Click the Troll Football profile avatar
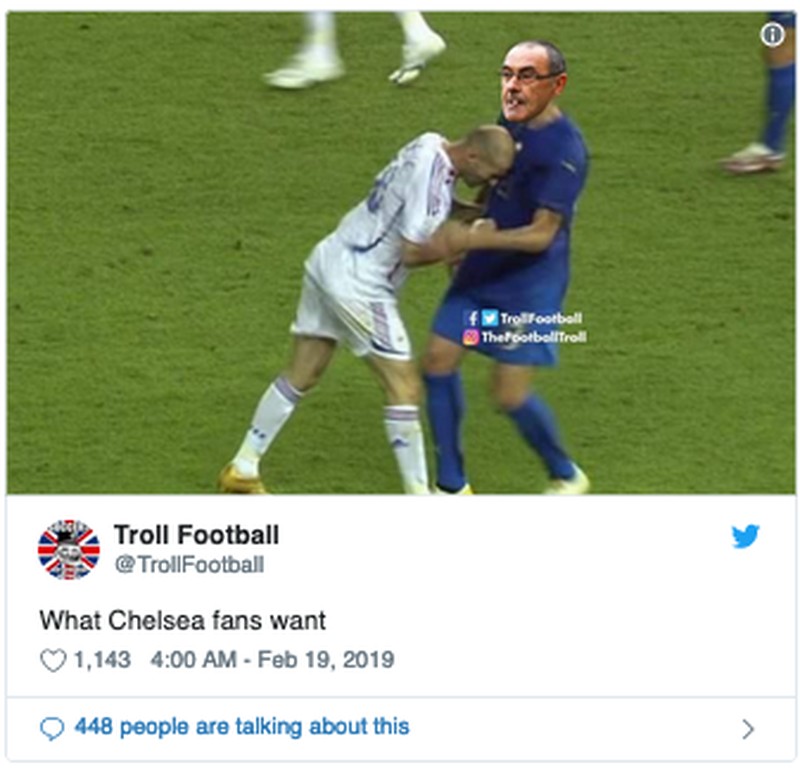 point(69,550)
